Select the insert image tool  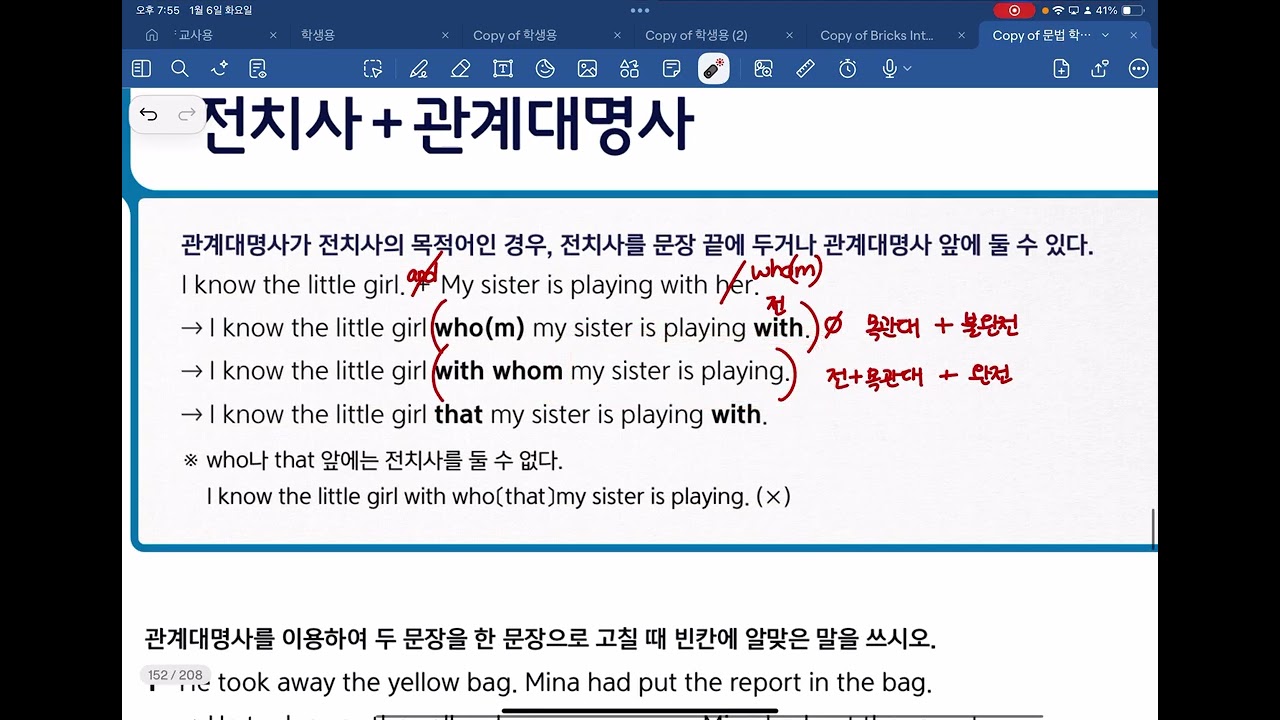(587, 69)
